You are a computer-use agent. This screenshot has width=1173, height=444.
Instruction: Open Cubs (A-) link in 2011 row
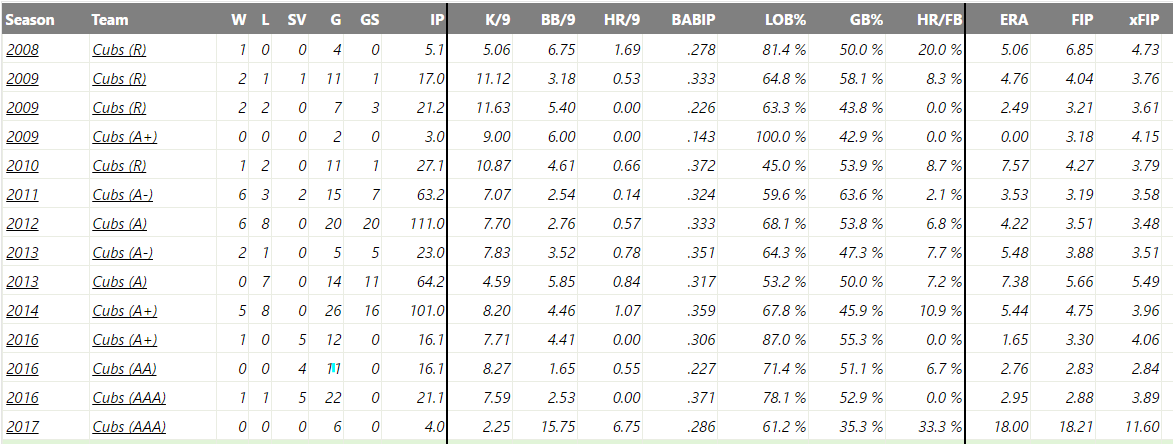[123, 195]
